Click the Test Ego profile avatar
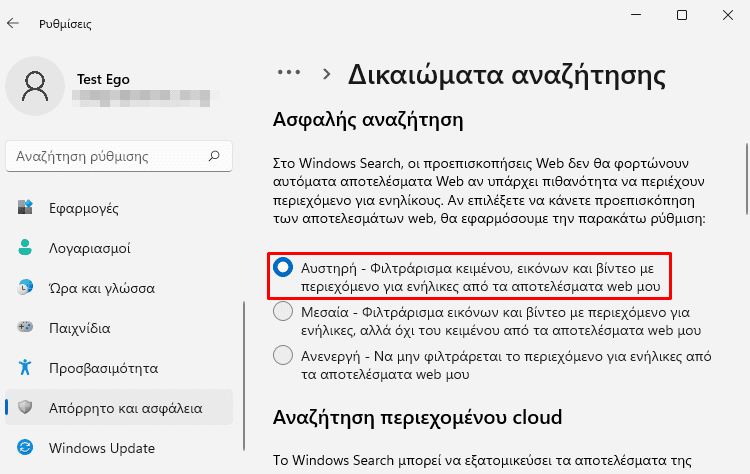The width and height of the screenshot is (750, 474). pos(36,86)
